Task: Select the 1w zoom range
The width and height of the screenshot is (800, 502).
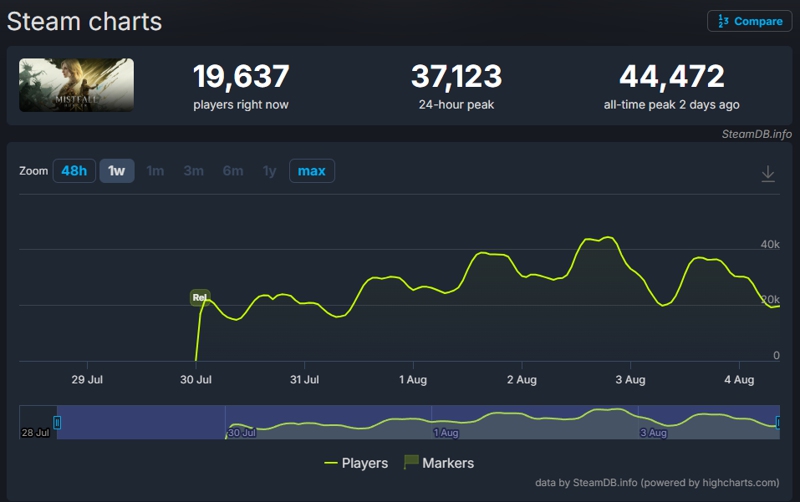Action: click(x=117, y=171)
